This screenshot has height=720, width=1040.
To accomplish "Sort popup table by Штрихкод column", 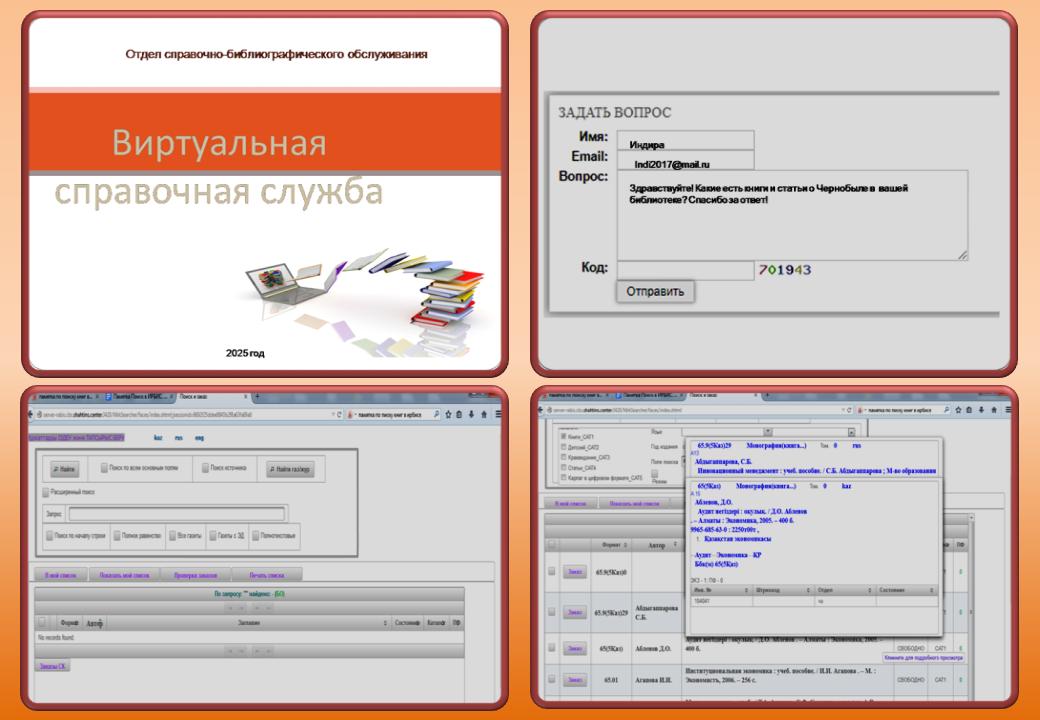I will [x=807, y=590].
